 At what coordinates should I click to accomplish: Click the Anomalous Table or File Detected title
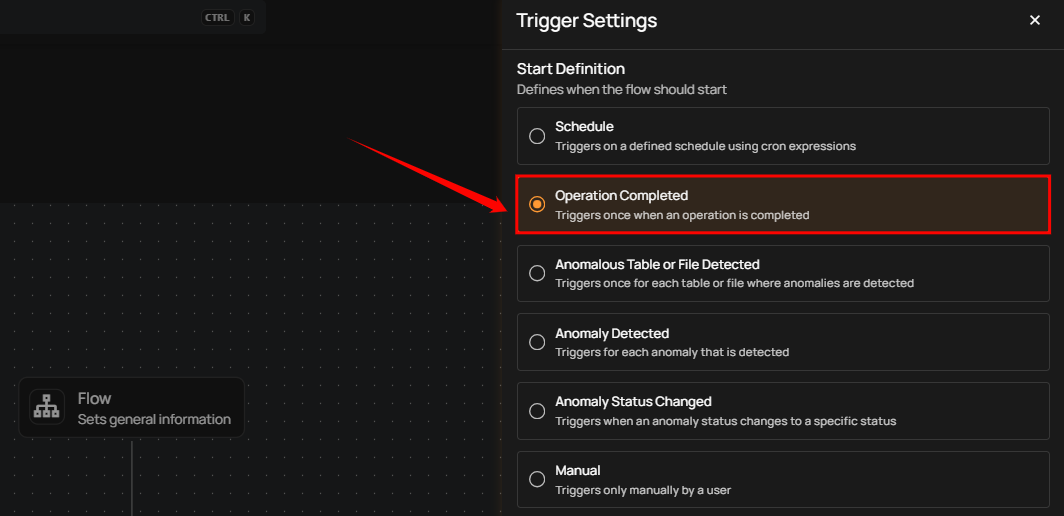[657, 264]
